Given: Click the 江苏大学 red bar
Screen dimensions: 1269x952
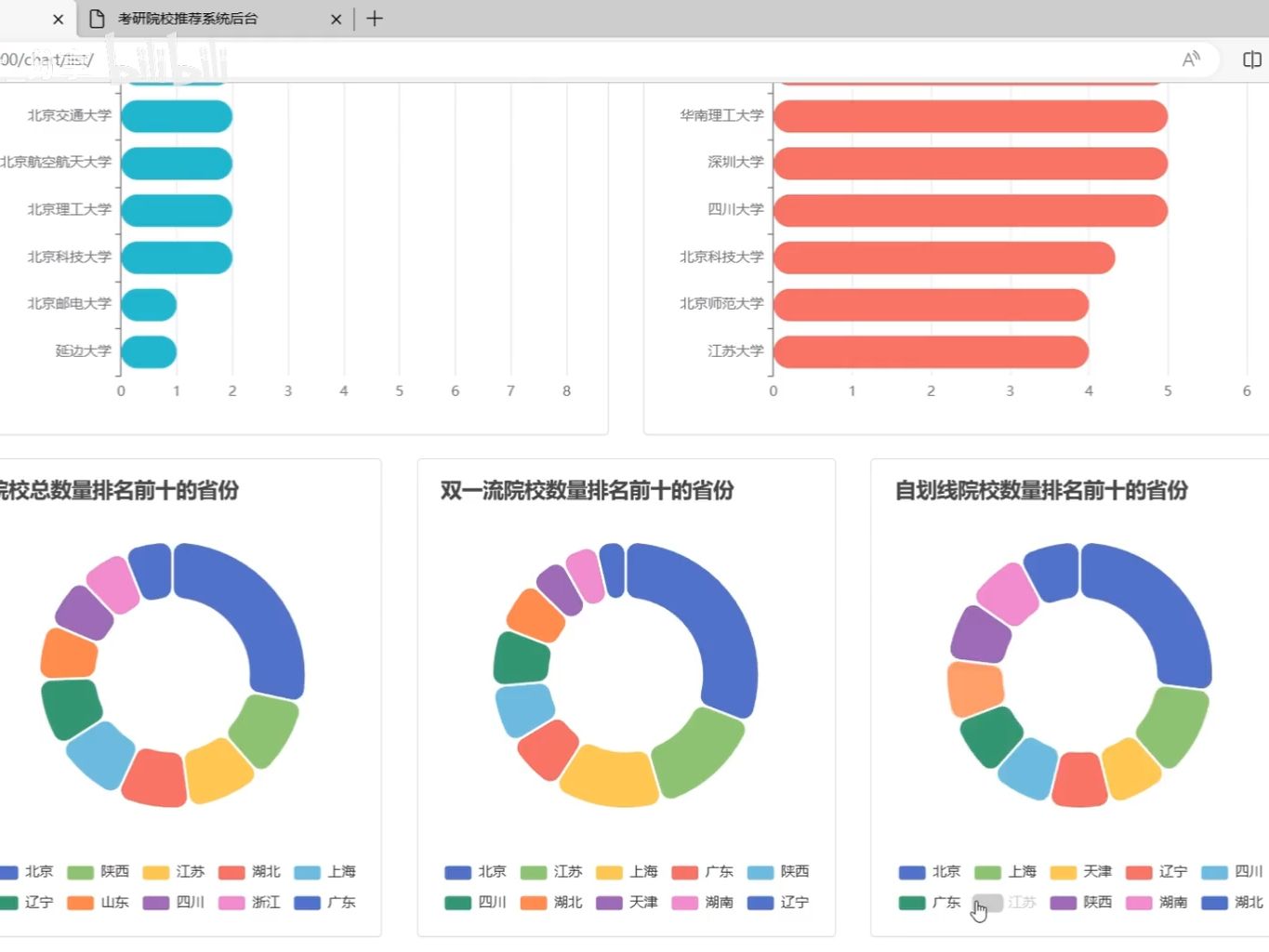Looking at the screenshot, I should pos(931,351).
